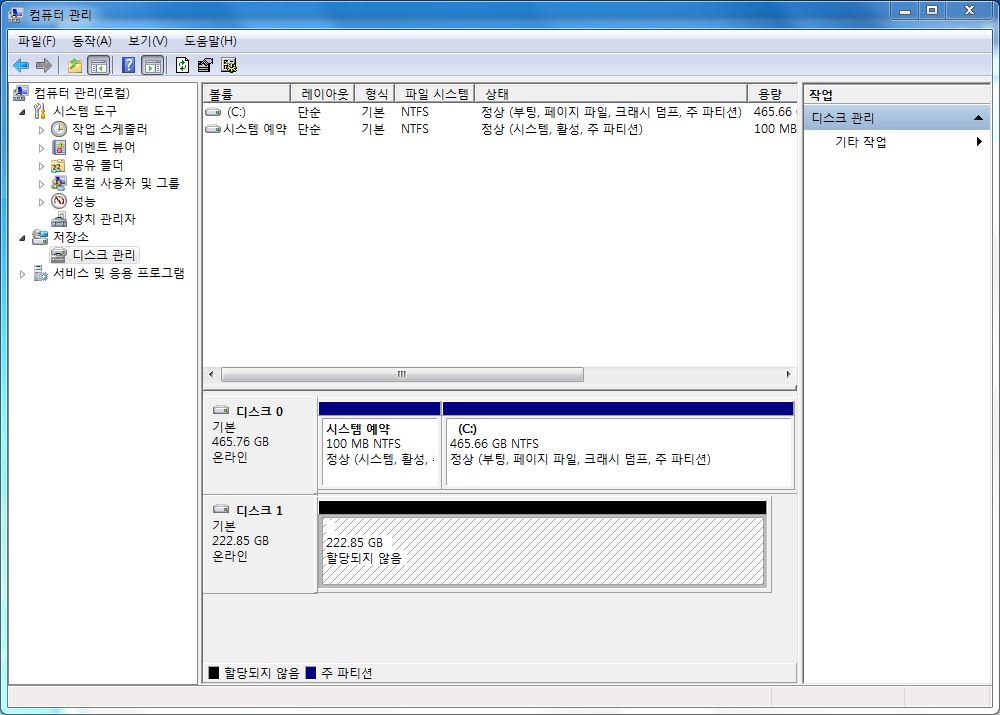The image size is (1000, 715).
Task: Click the Up one level folder icon
Action: point(75,65)
